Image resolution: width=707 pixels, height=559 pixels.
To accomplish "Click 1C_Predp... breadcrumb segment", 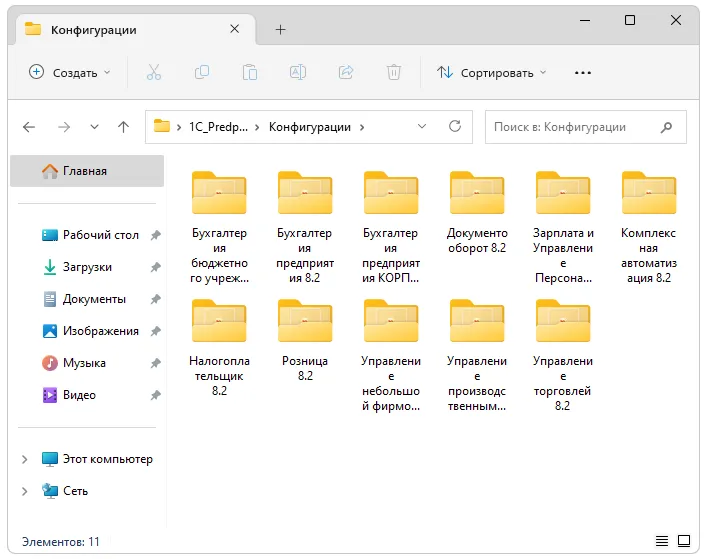I will pos(218,127).
